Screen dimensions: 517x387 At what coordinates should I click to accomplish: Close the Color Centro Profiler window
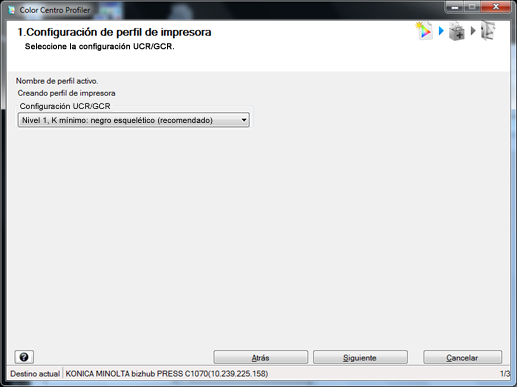(x=496, y=7)
